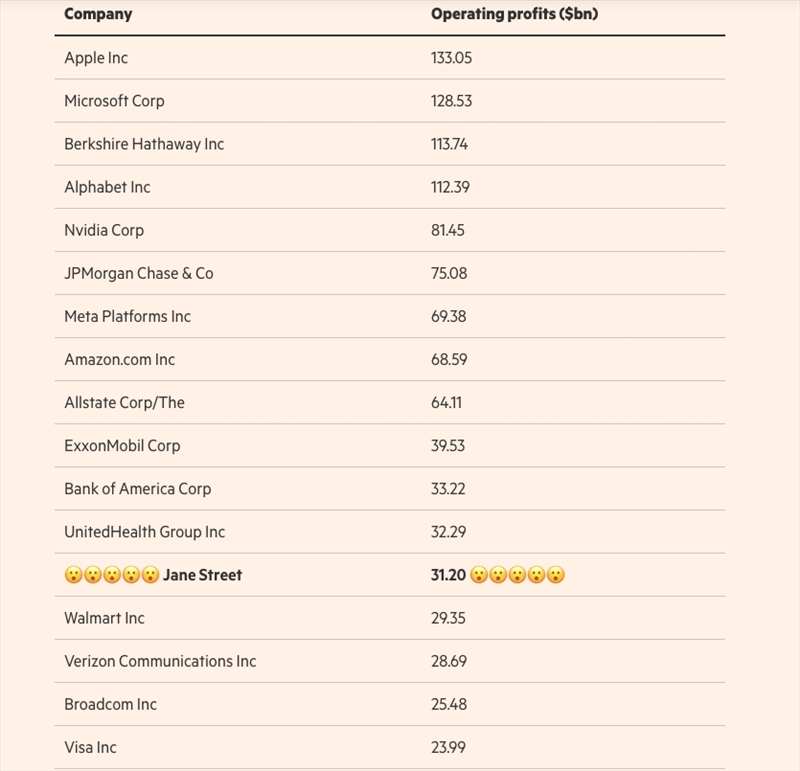800x771 pixels.
Task: Select the Visa Inc row name
Action: [90, 747]
